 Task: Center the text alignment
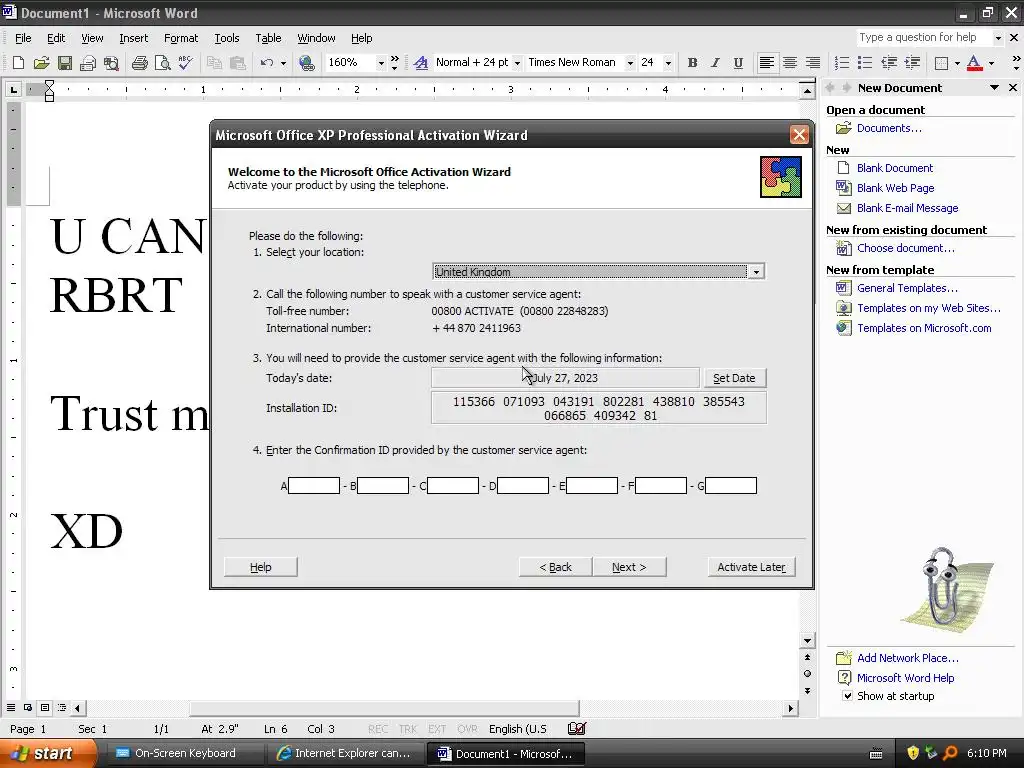tap(790, 63)
